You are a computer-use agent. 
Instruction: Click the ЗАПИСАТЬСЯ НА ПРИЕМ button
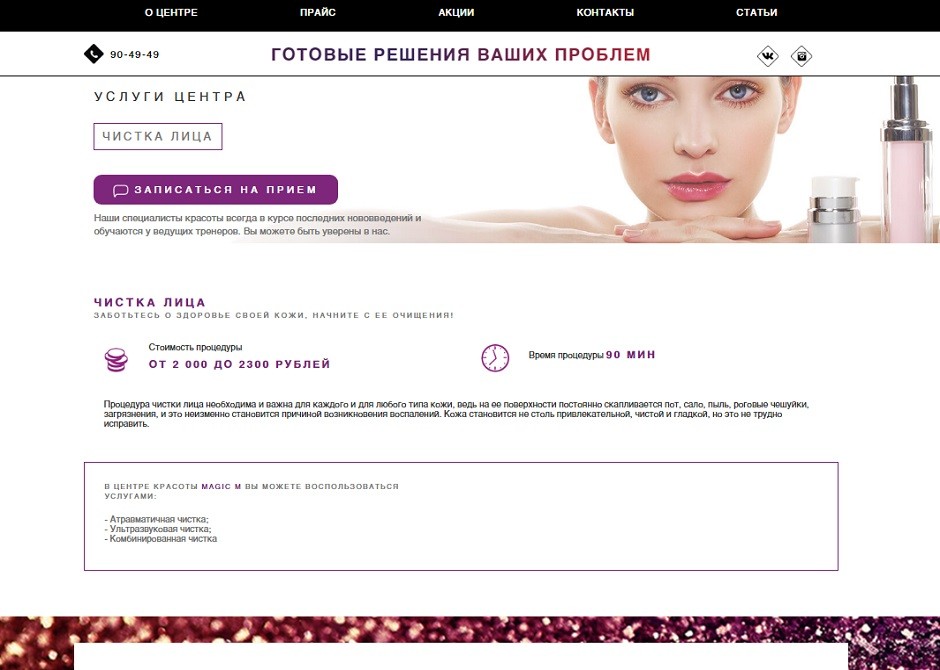click(216, 190)
